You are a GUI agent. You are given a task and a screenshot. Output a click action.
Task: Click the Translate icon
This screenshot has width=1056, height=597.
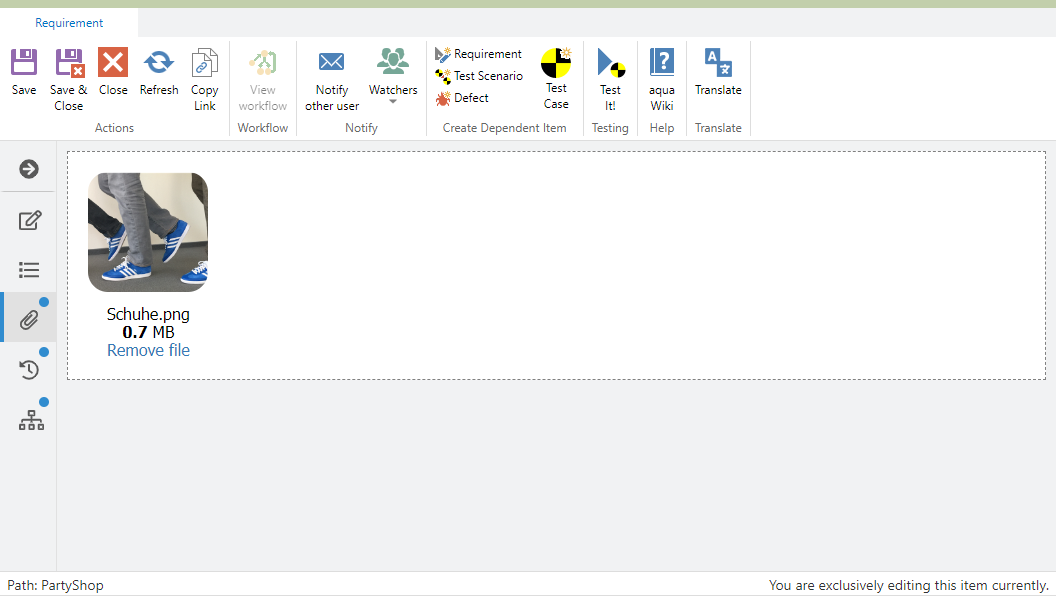718,64
